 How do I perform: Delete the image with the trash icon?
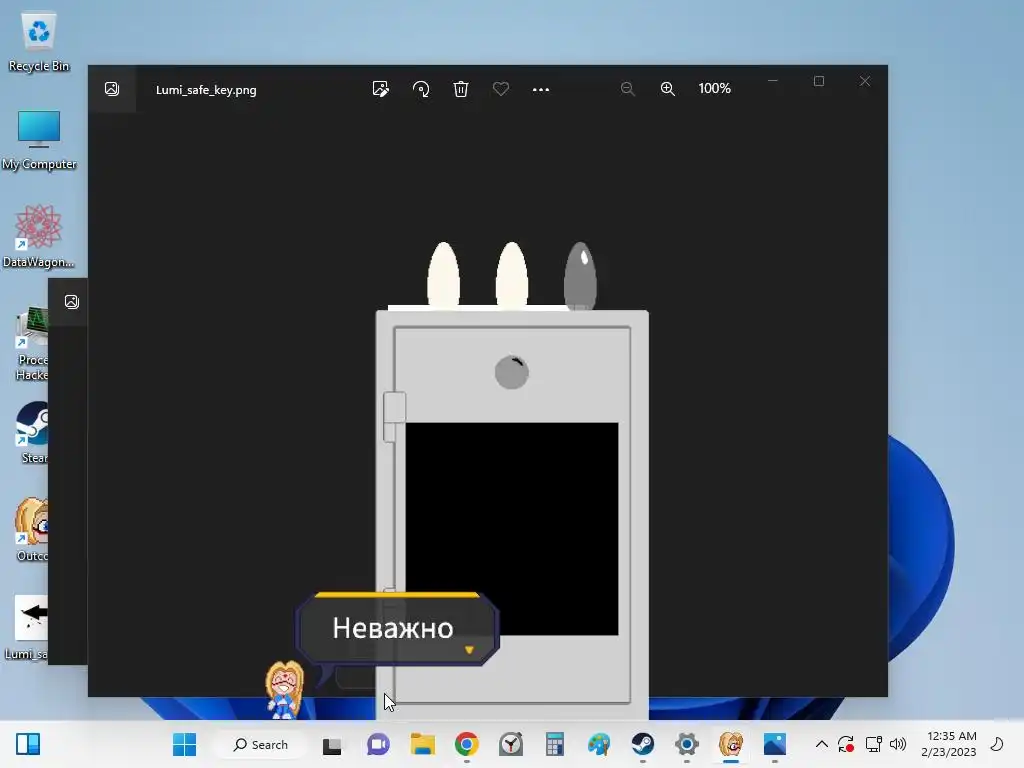461,89
